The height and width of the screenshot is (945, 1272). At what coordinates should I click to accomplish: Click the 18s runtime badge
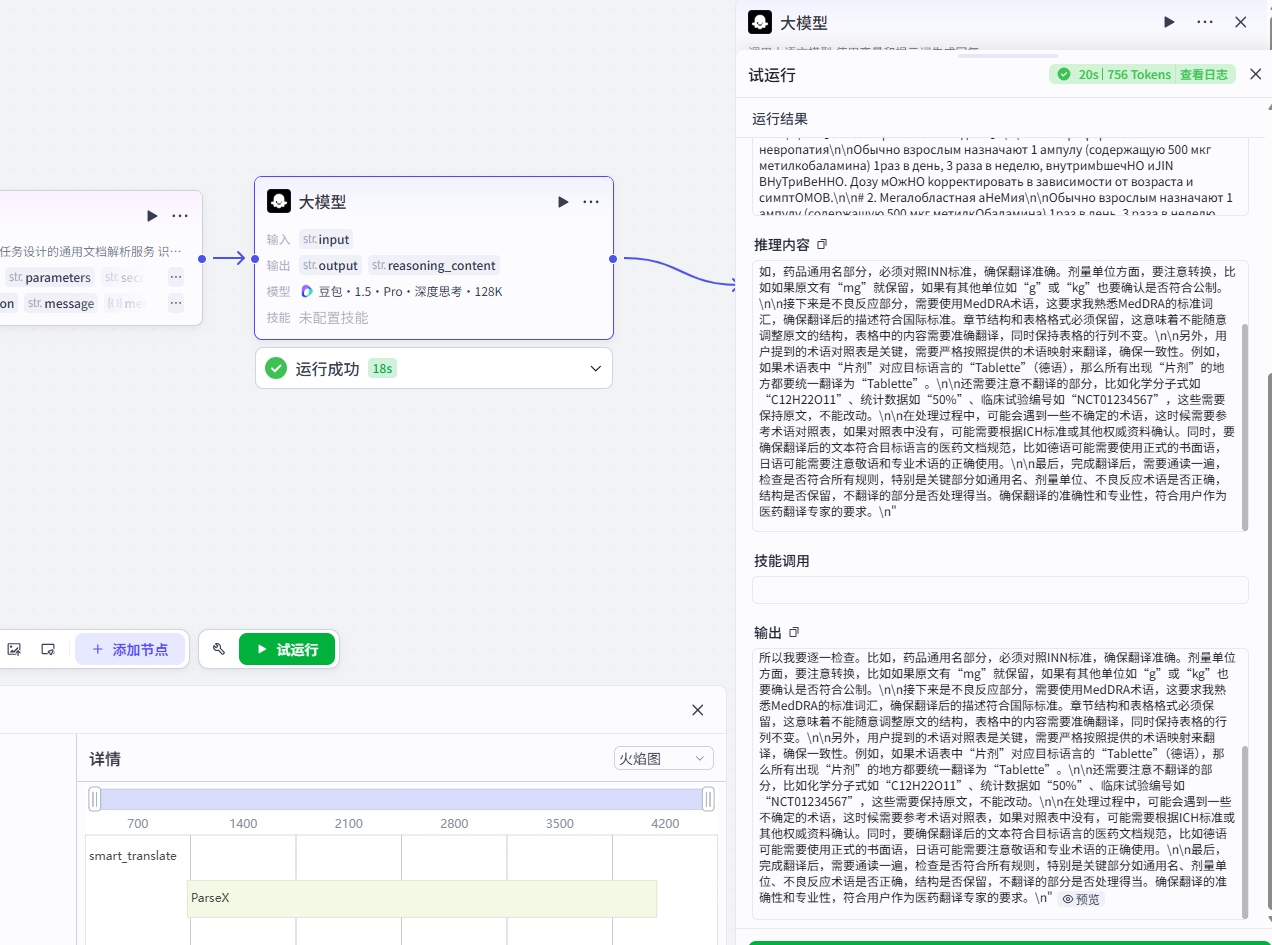tap(383, 368)
